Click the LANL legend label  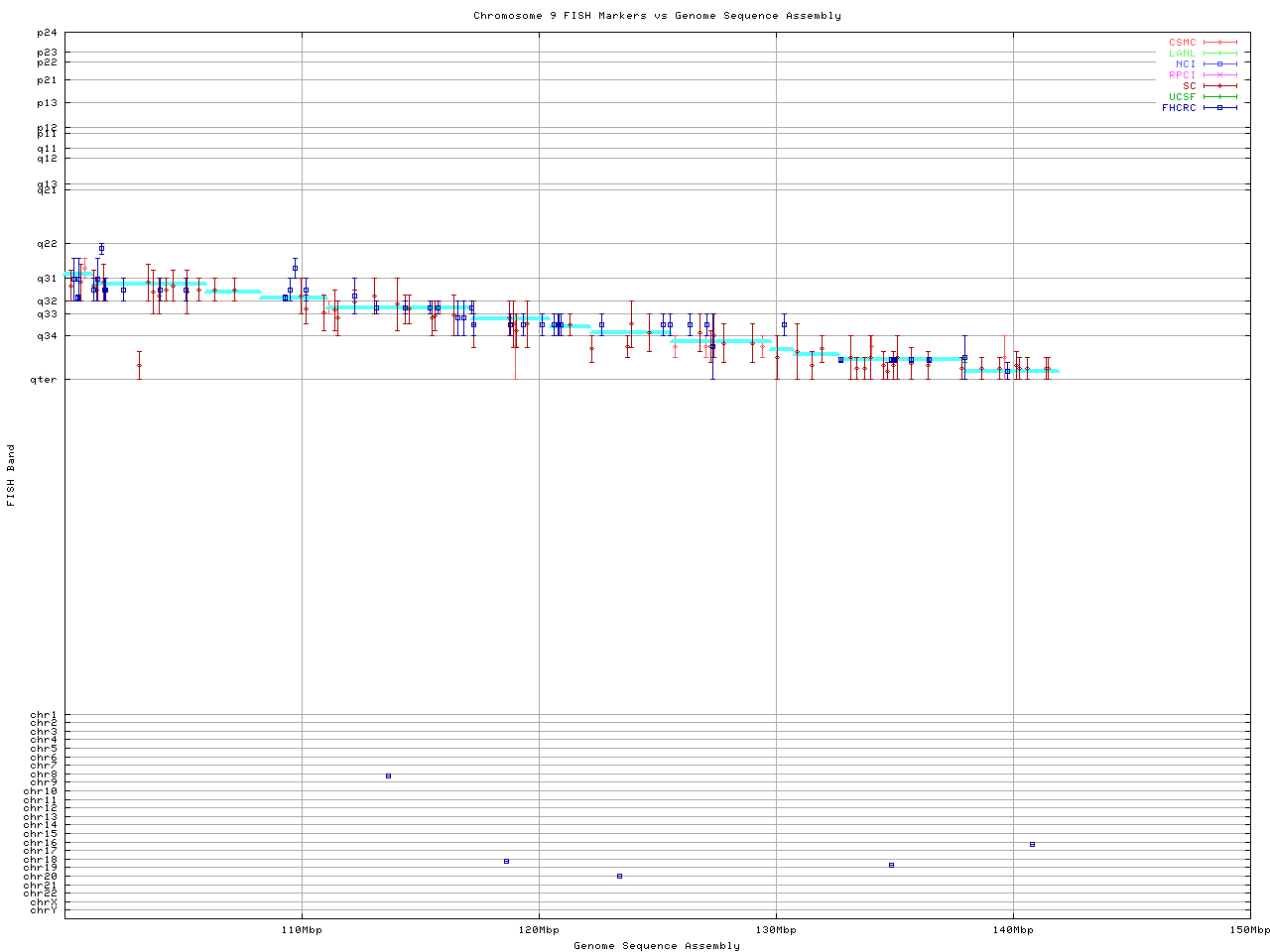(x=1182, y=54)
